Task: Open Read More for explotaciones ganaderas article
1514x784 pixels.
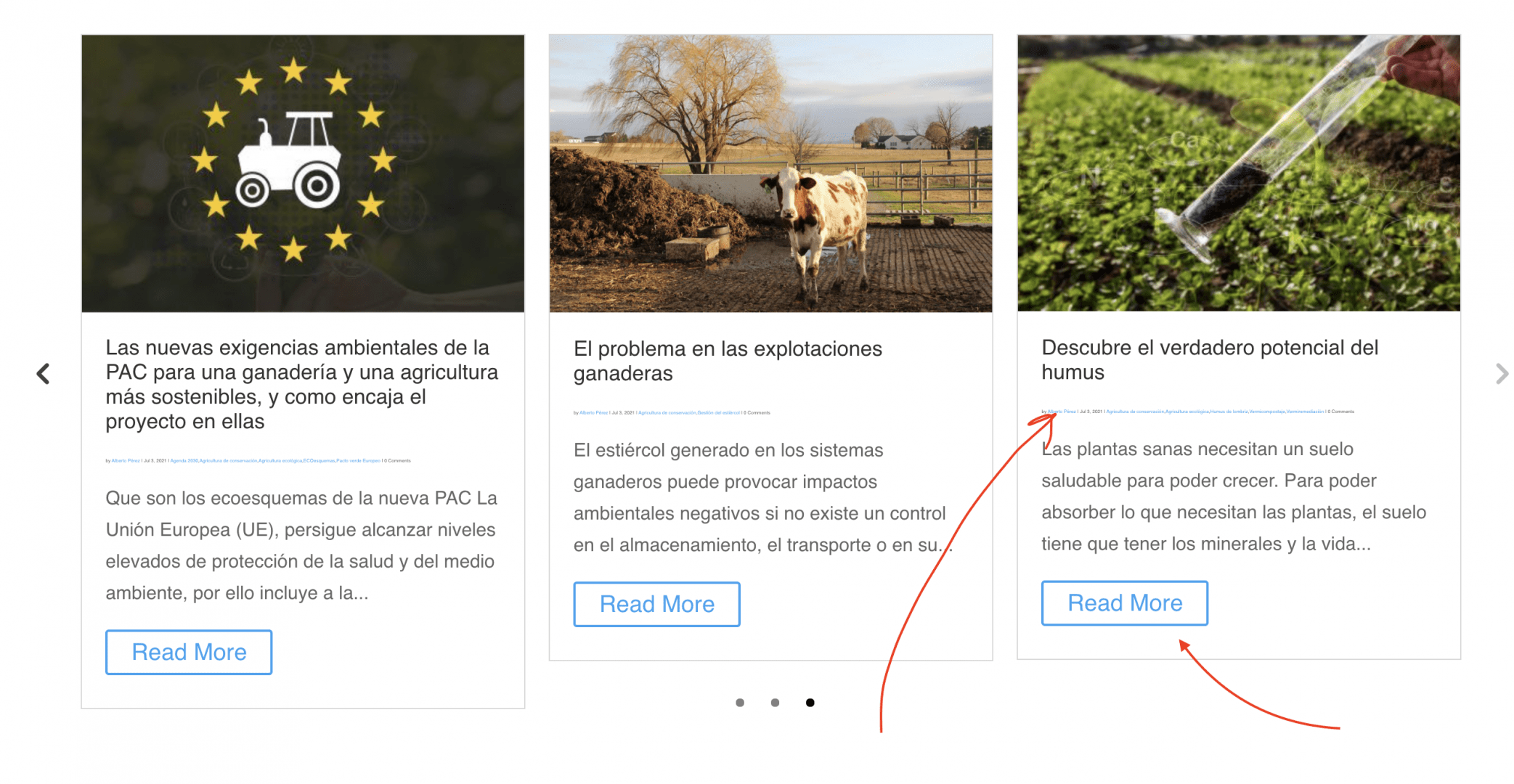Action: coord(656,604)
